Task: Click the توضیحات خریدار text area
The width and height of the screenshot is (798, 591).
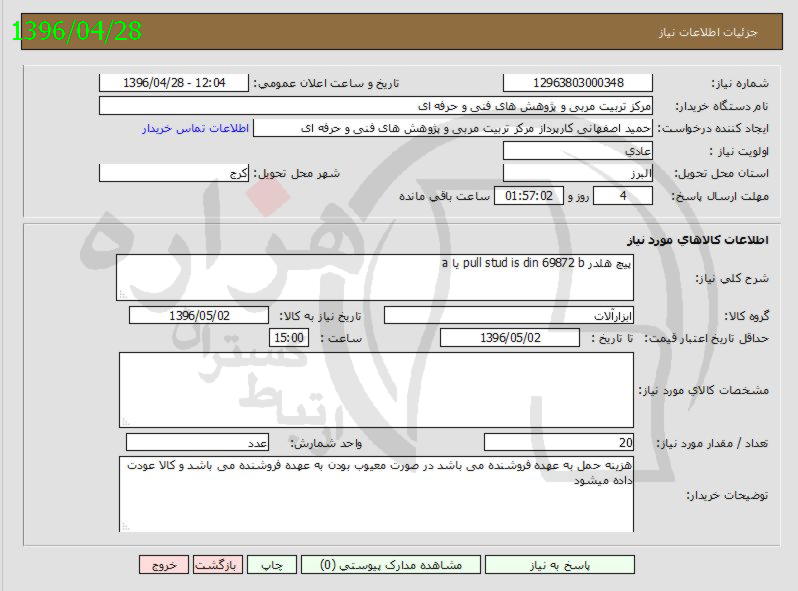Action: point(376,494)
